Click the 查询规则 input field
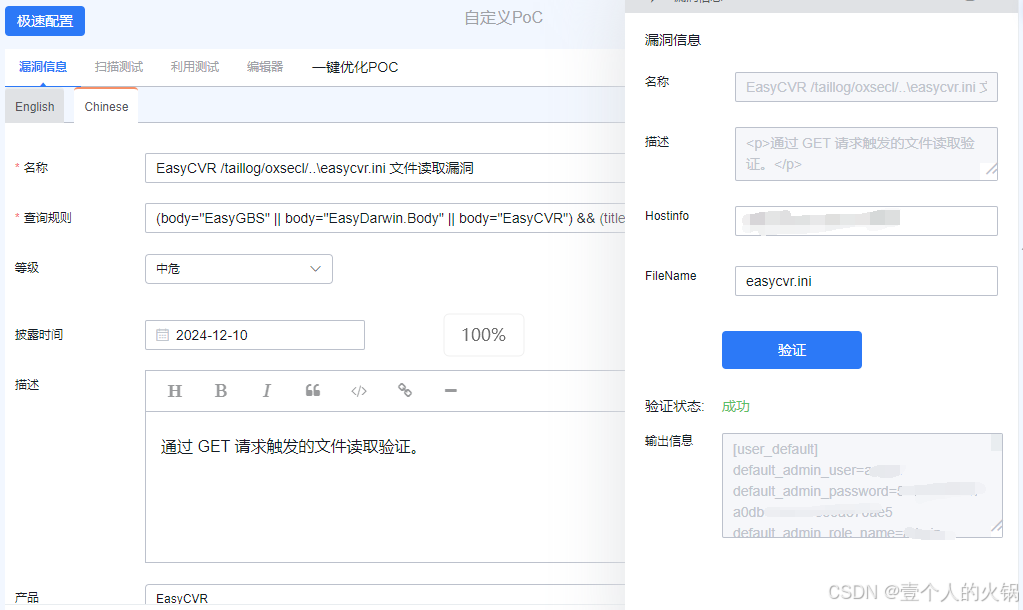The image size is (1023, 610). pos(385,219)
